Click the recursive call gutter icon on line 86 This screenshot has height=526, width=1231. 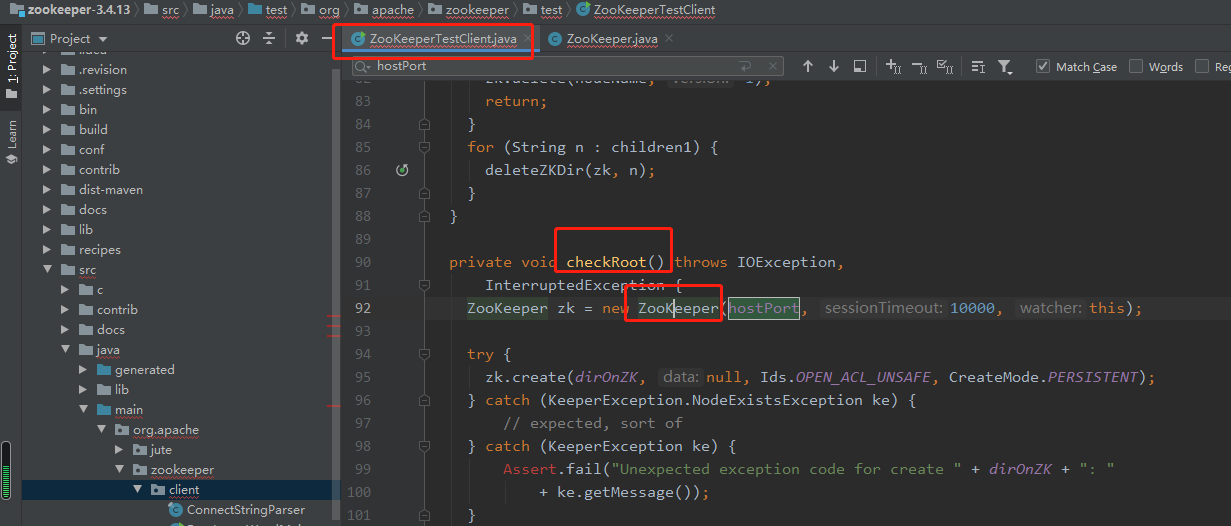coord(402,170)
